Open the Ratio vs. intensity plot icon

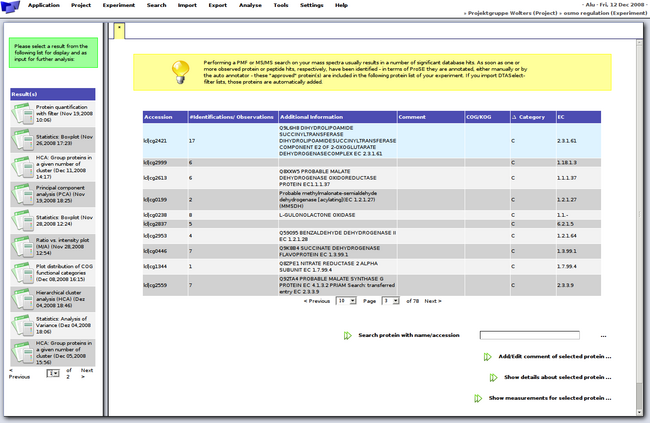[23, 247]
